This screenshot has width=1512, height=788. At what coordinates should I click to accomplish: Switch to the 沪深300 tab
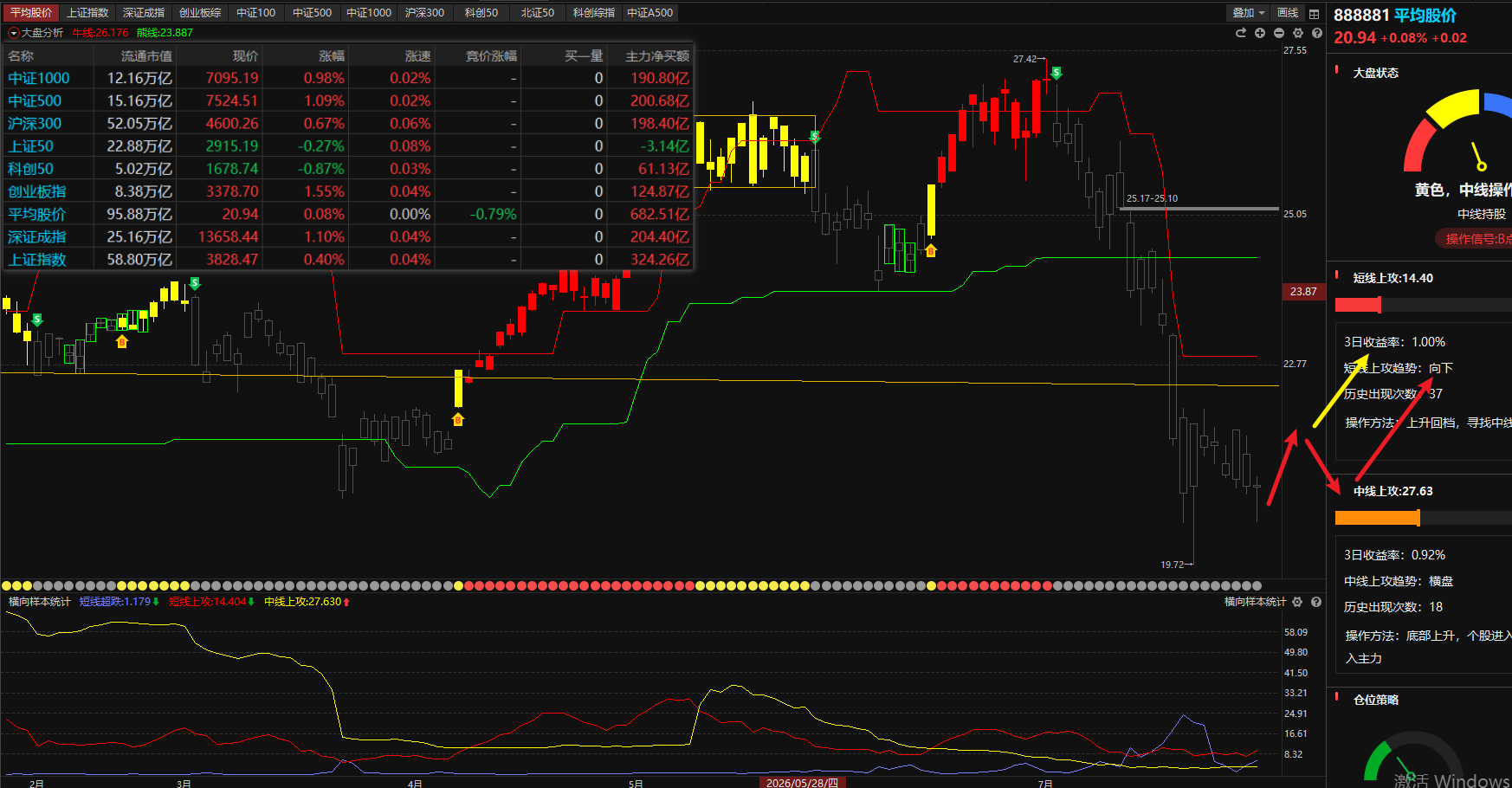tap(424, 13)
